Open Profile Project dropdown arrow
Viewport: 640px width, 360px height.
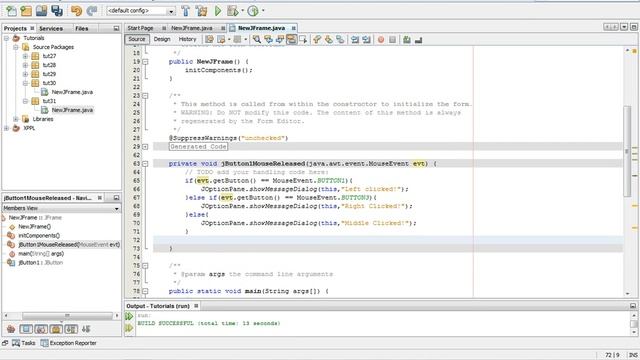pos(263,11)
